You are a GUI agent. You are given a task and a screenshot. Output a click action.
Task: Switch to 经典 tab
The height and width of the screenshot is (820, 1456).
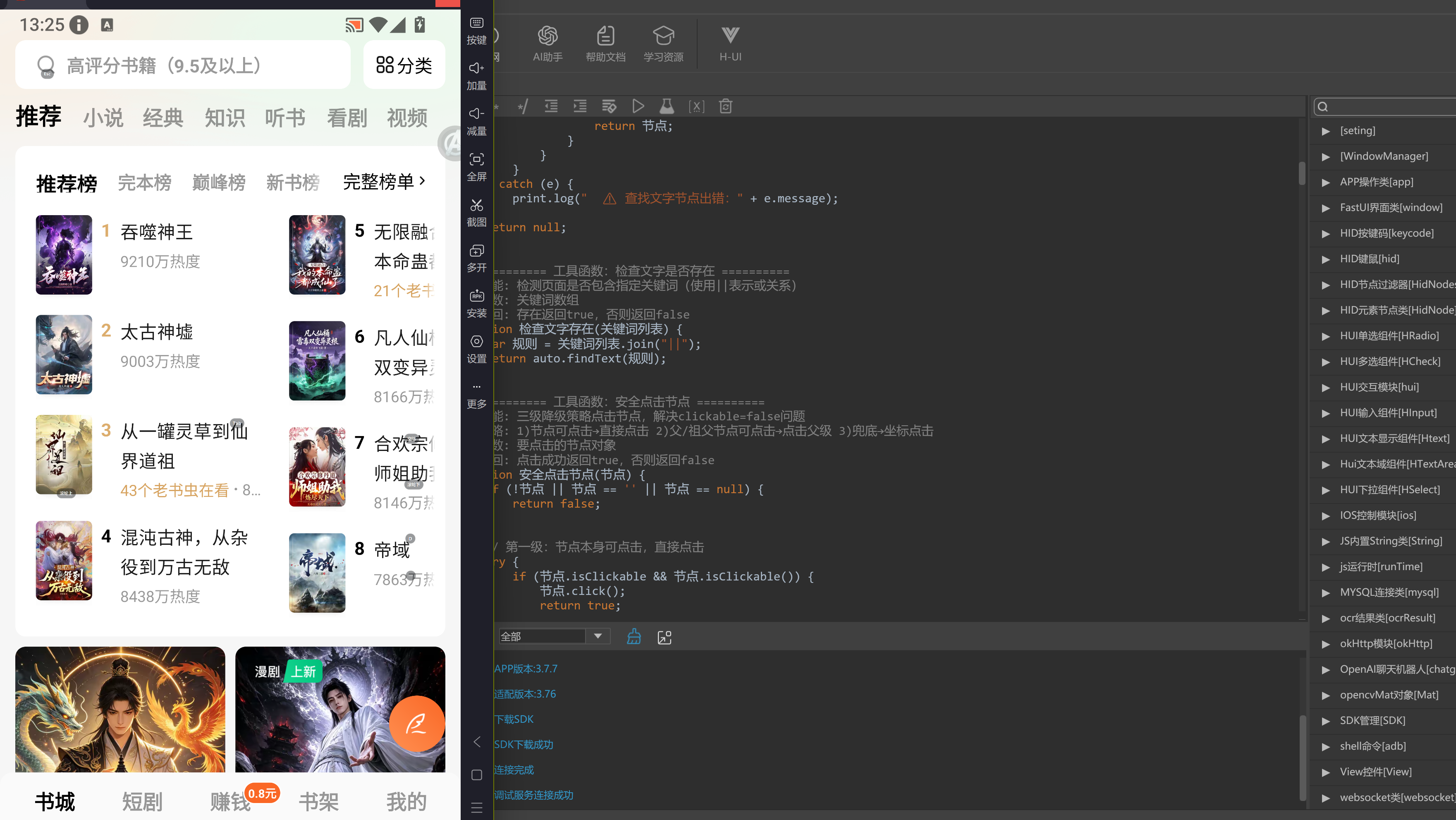point(163,118)
